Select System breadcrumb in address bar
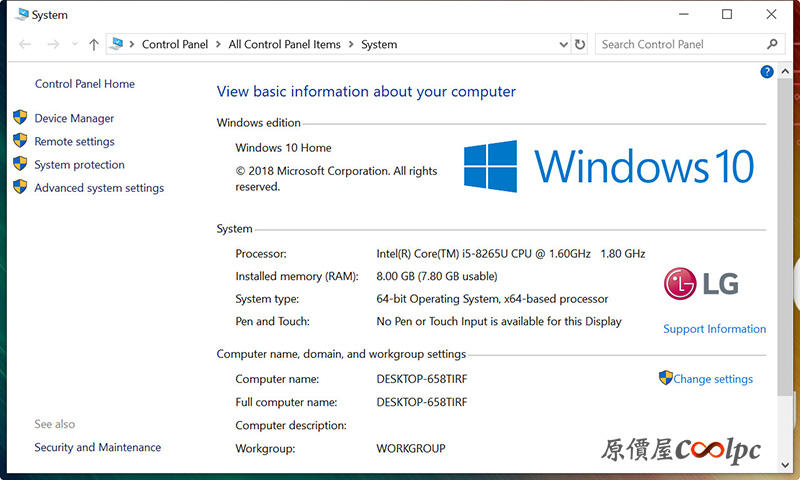This screenshot has height=480, width=800. point(379,45)
